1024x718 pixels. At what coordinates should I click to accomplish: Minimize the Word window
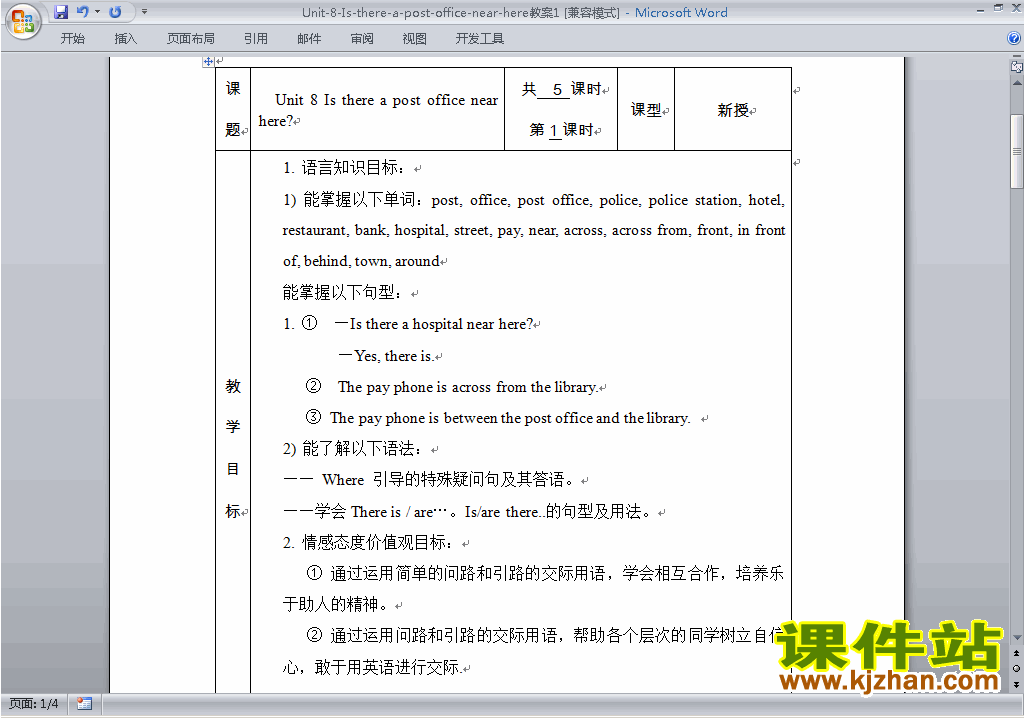point(980,10)
